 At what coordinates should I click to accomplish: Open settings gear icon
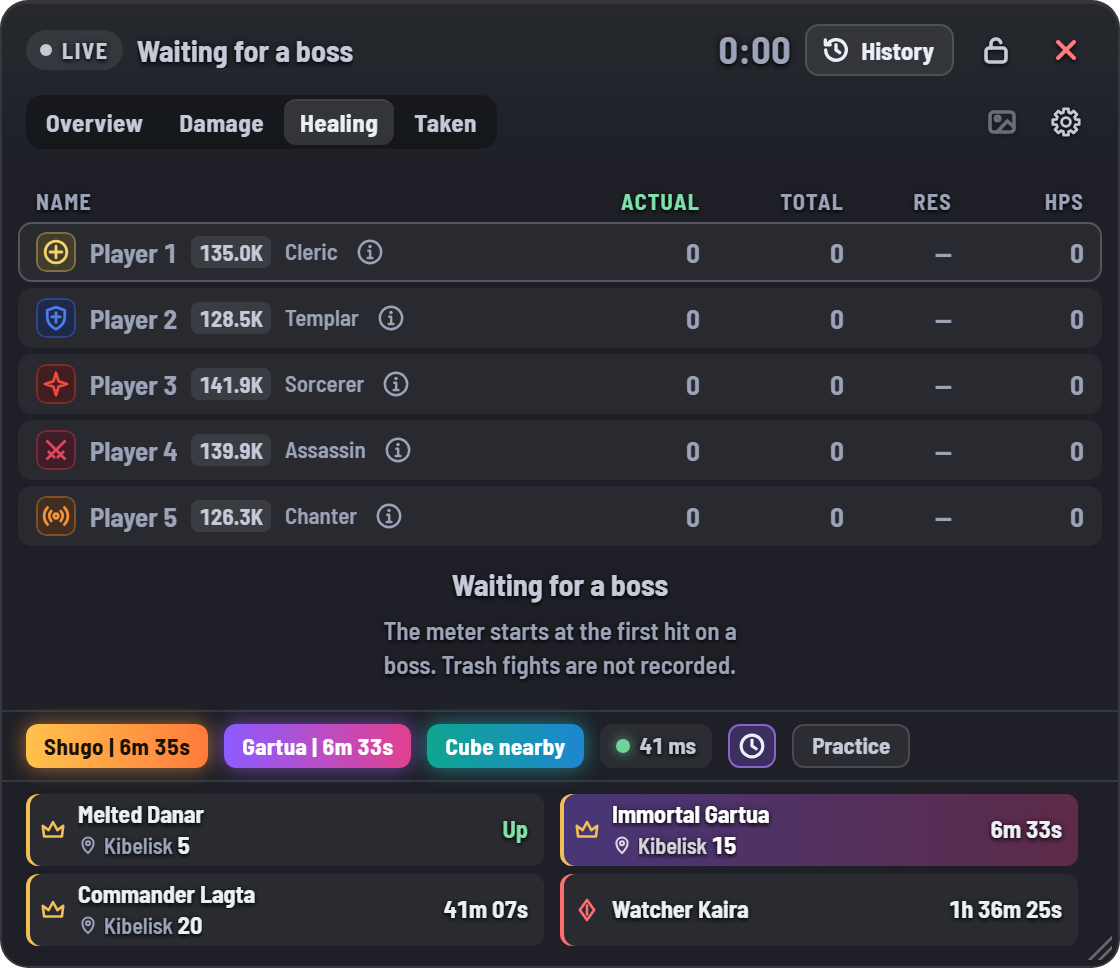1066,122
